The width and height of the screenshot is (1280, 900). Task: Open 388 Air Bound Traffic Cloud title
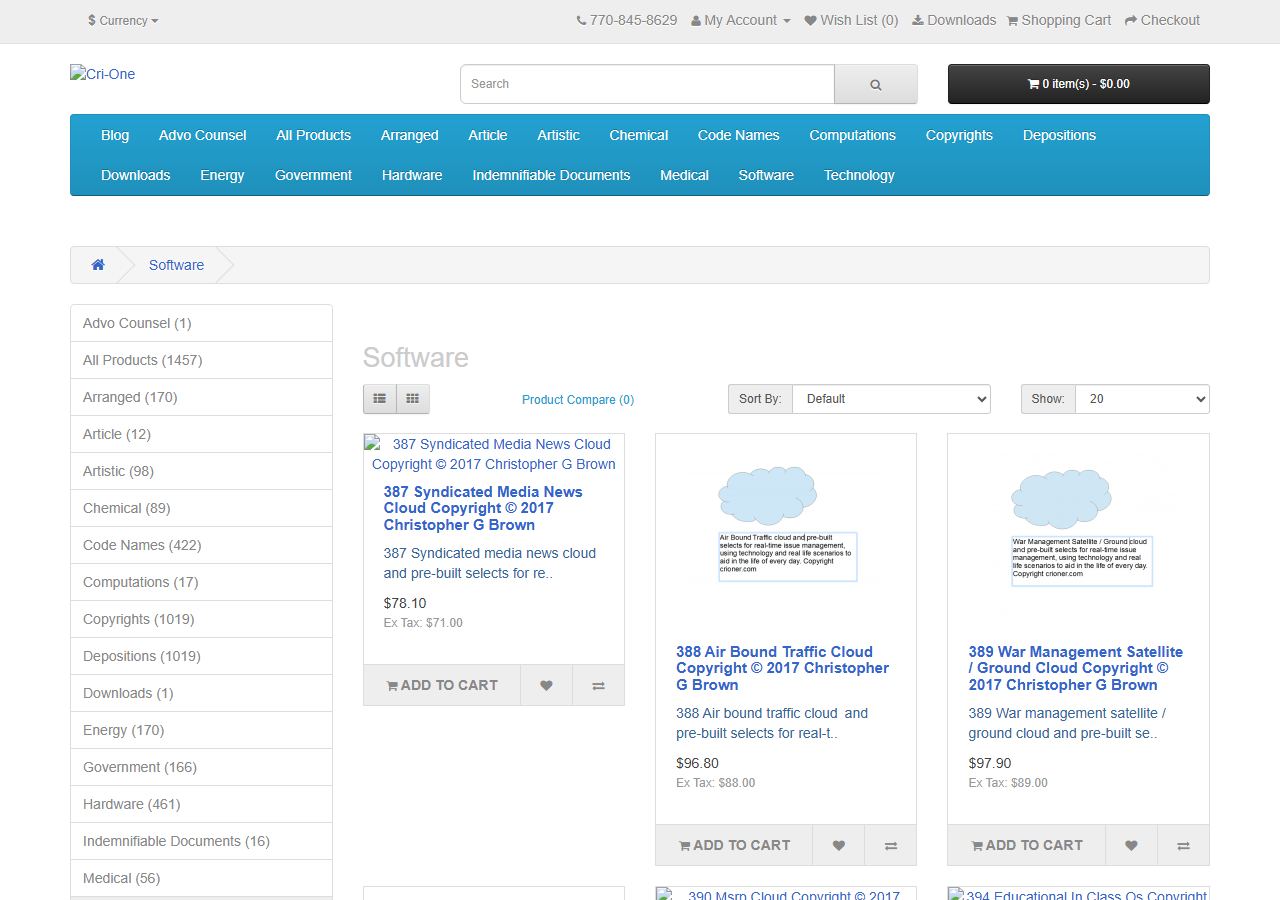(x=782, y=668)
